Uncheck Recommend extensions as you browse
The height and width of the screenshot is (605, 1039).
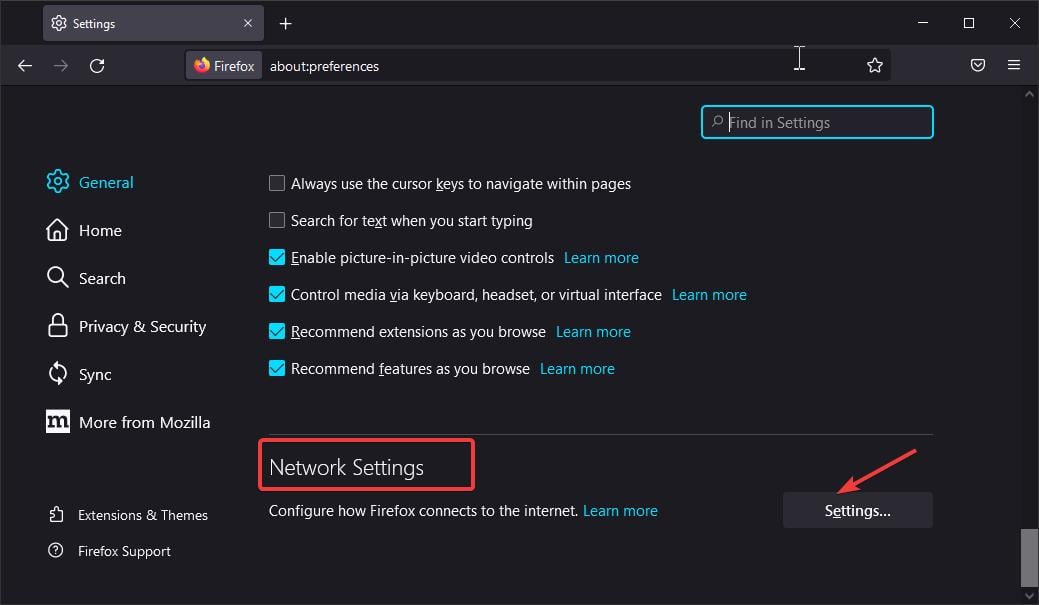pos(277,332)
